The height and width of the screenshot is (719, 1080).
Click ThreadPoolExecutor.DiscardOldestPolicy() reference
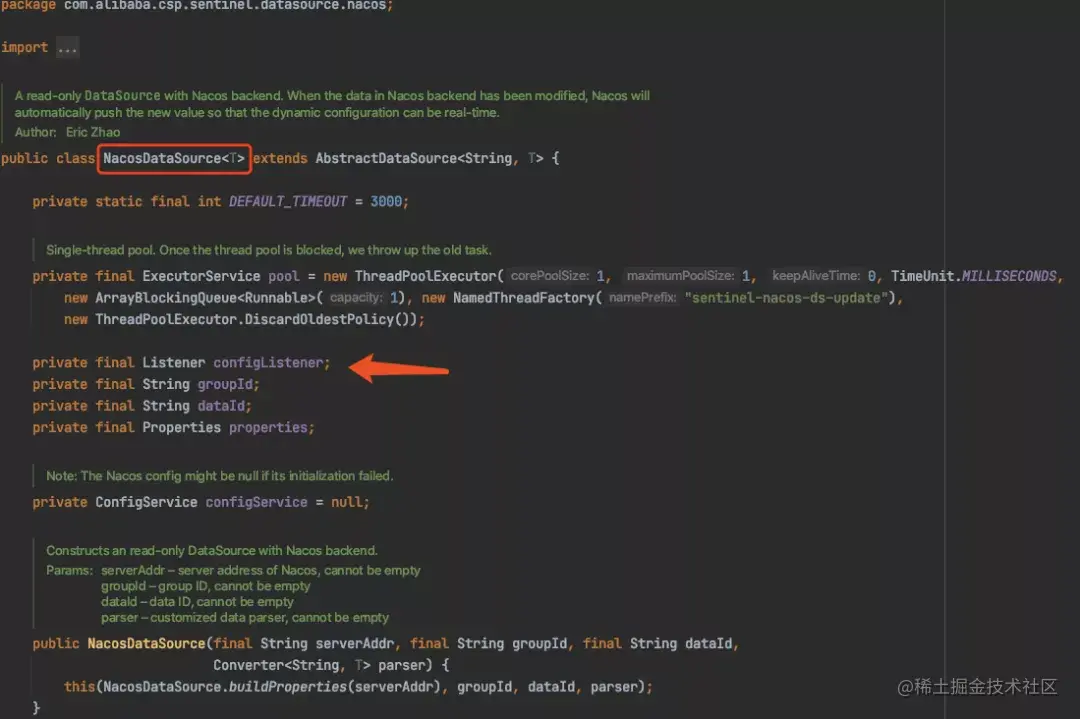coord(255,320)
